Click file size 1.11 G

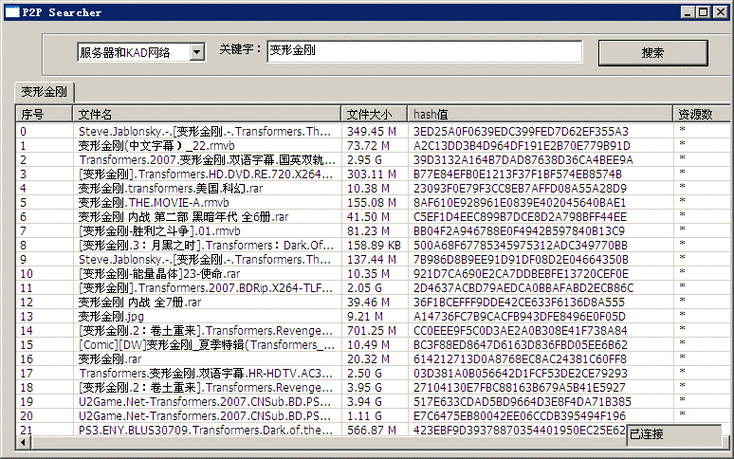point(364,415)
